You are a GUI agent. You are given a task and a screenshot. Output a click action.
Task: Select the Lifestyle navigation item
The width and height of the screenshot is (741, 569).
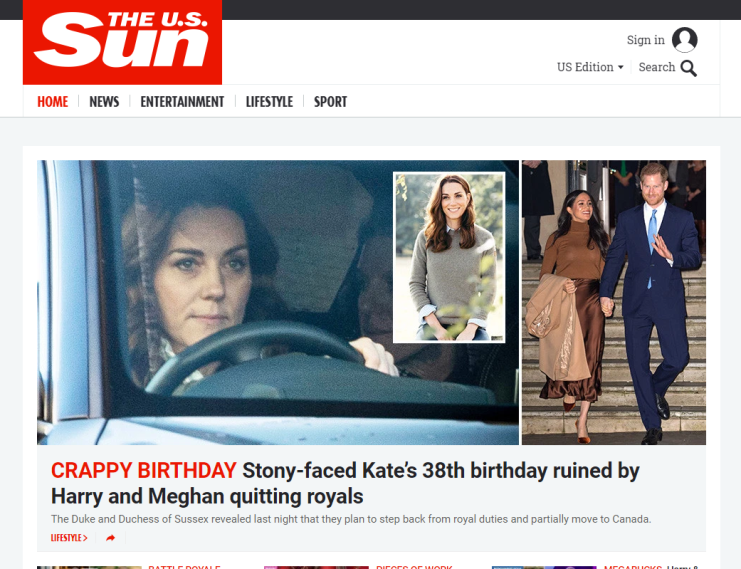[x=269, y=101]
